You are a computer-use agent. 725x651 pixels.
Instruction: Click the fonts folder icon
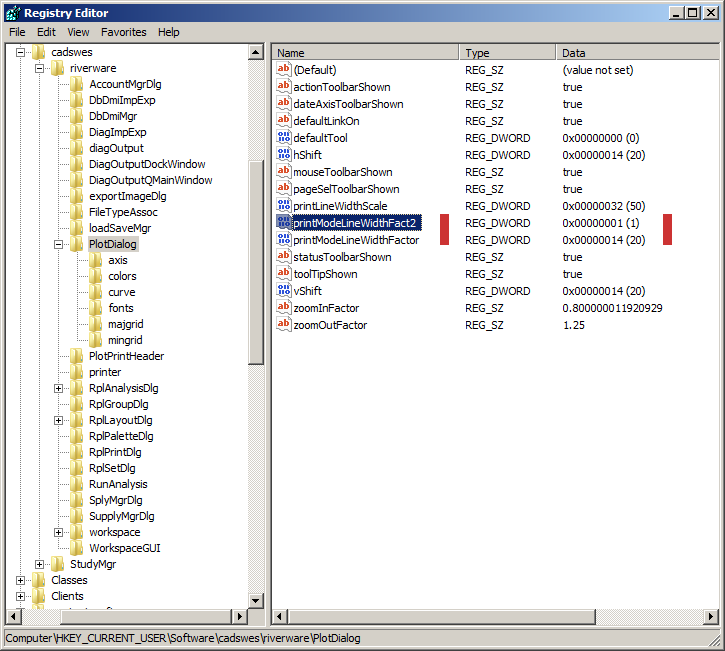pyautogui.click(x=96, y=308)
